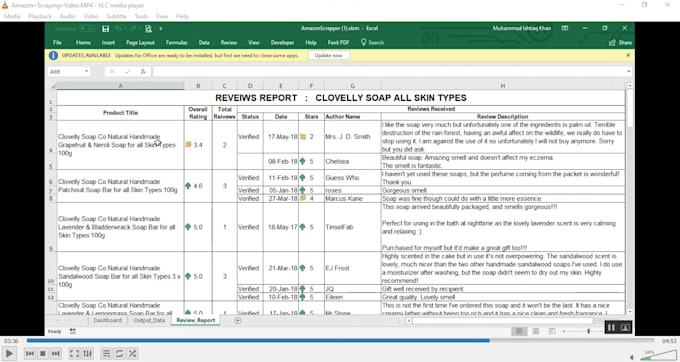Click the Share button in Excel
This screenshot has width=680, height=362.
[x=621, y=42]
